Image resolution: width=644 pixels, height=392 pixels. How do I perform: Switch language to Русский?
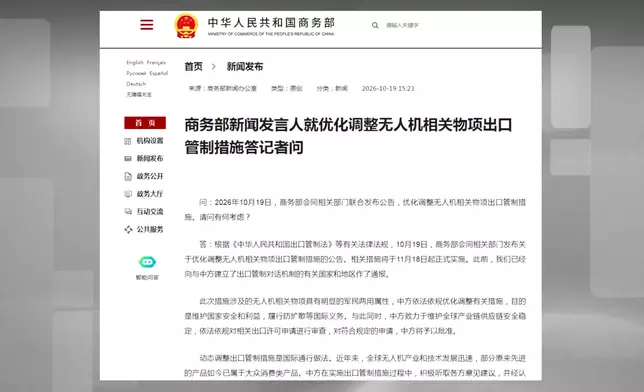[136, 73]
